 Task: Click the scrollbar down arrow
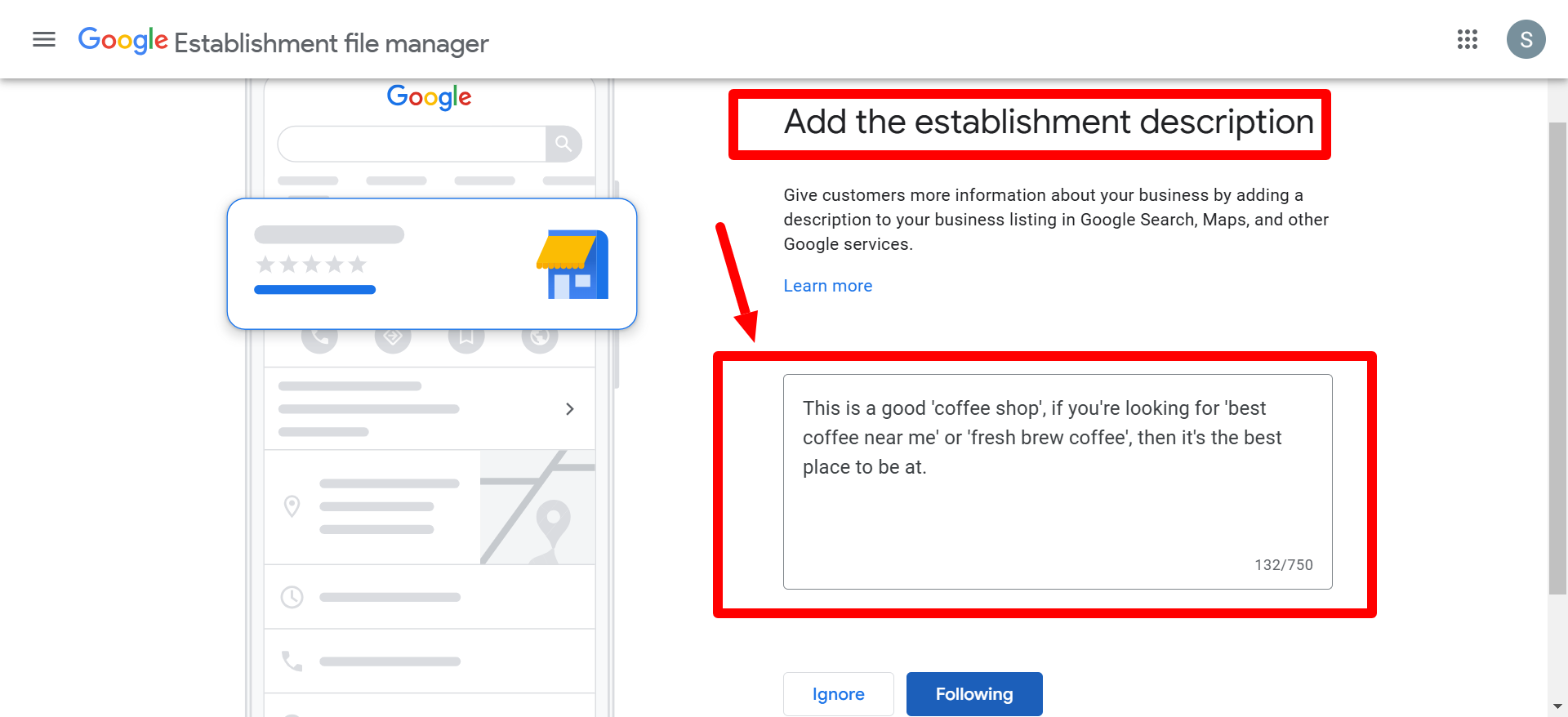click(1557, 706)
